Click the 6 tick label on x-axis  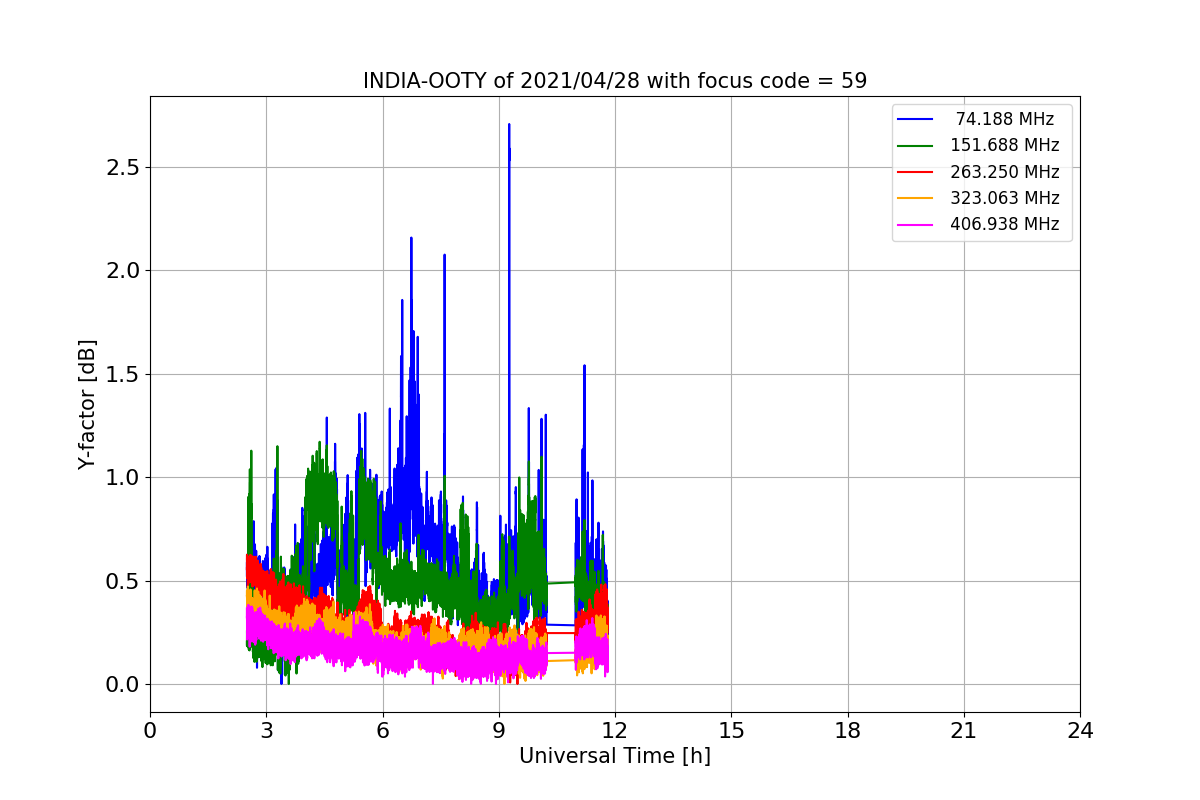383,731
